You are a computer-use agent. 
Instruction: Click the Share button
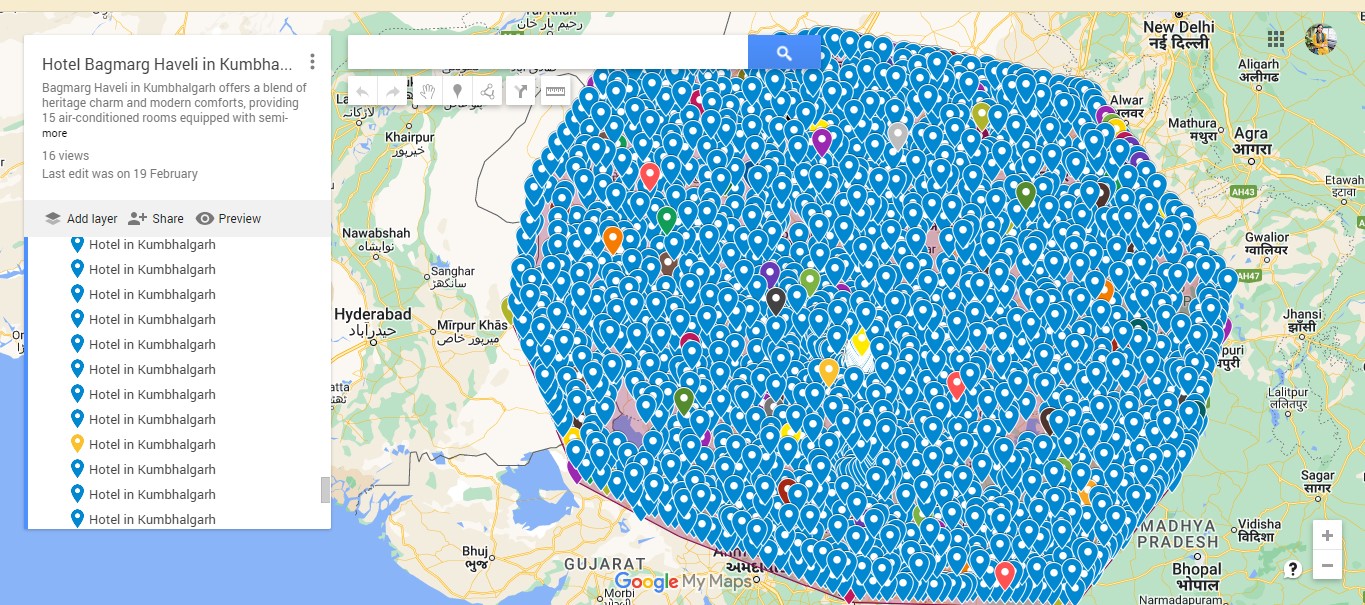(x=156, y=219)
